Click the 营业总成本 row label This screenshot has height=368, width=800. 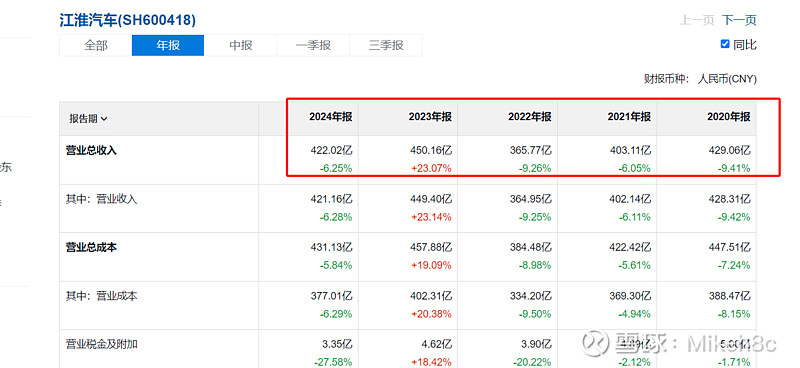pyautogui.click(x=91, y=248)
